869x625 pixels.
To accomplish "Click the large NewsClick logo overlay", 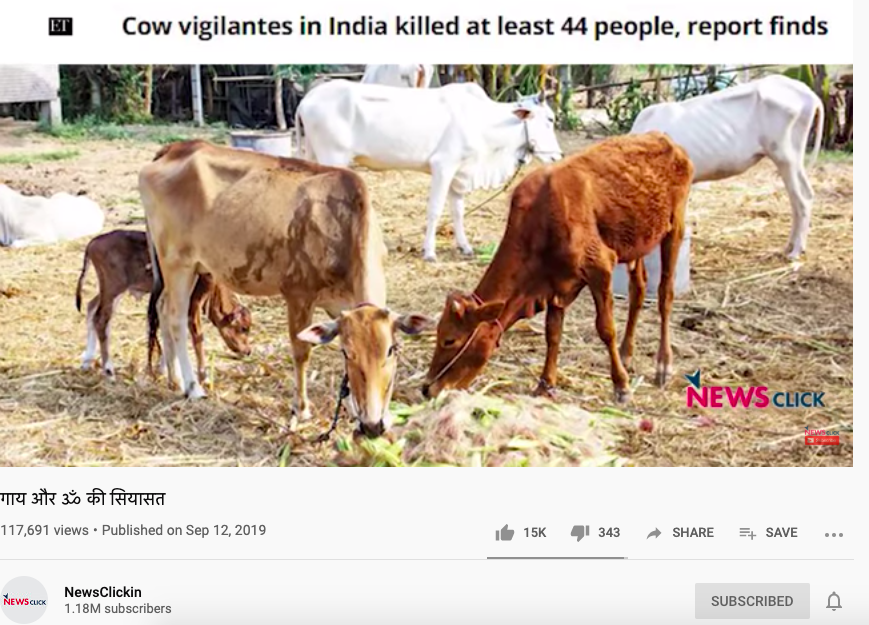I will coord(755,391).
